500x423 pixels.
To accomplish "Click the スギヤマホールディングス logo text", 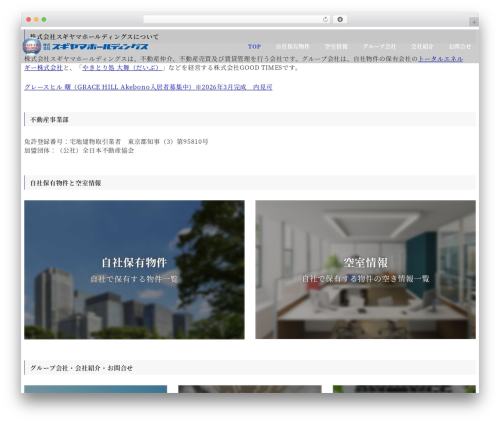I will point(96,47).
